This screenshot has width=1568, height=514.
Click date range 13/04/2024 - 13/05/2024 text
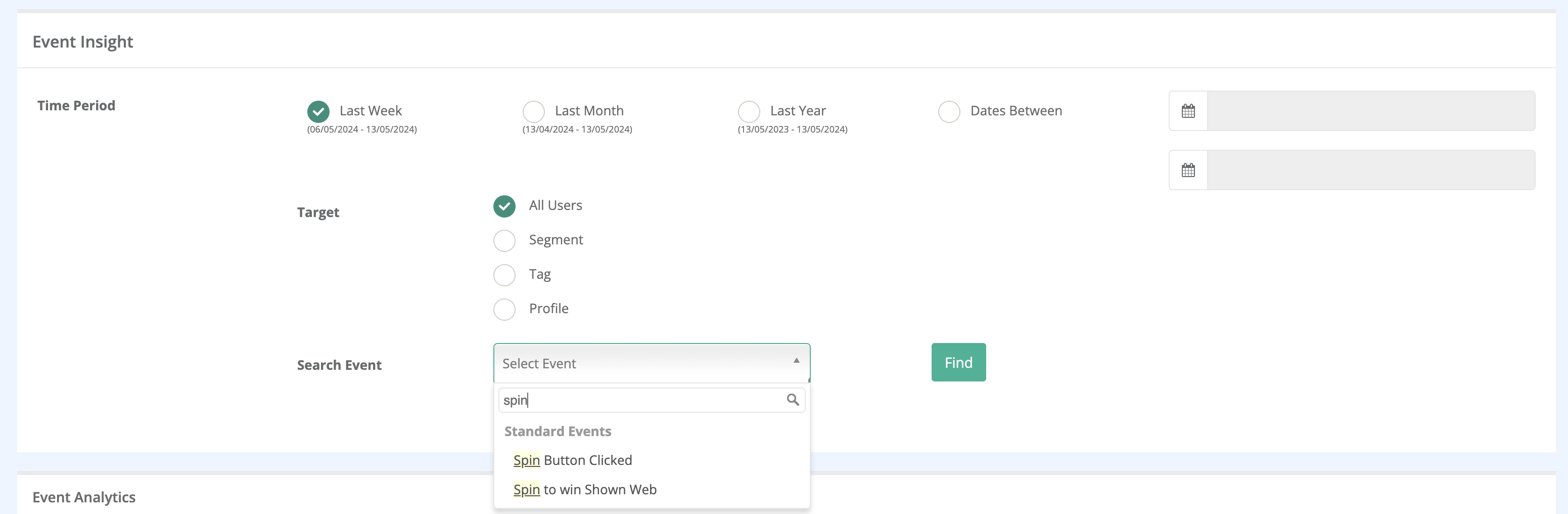(577, 129)
